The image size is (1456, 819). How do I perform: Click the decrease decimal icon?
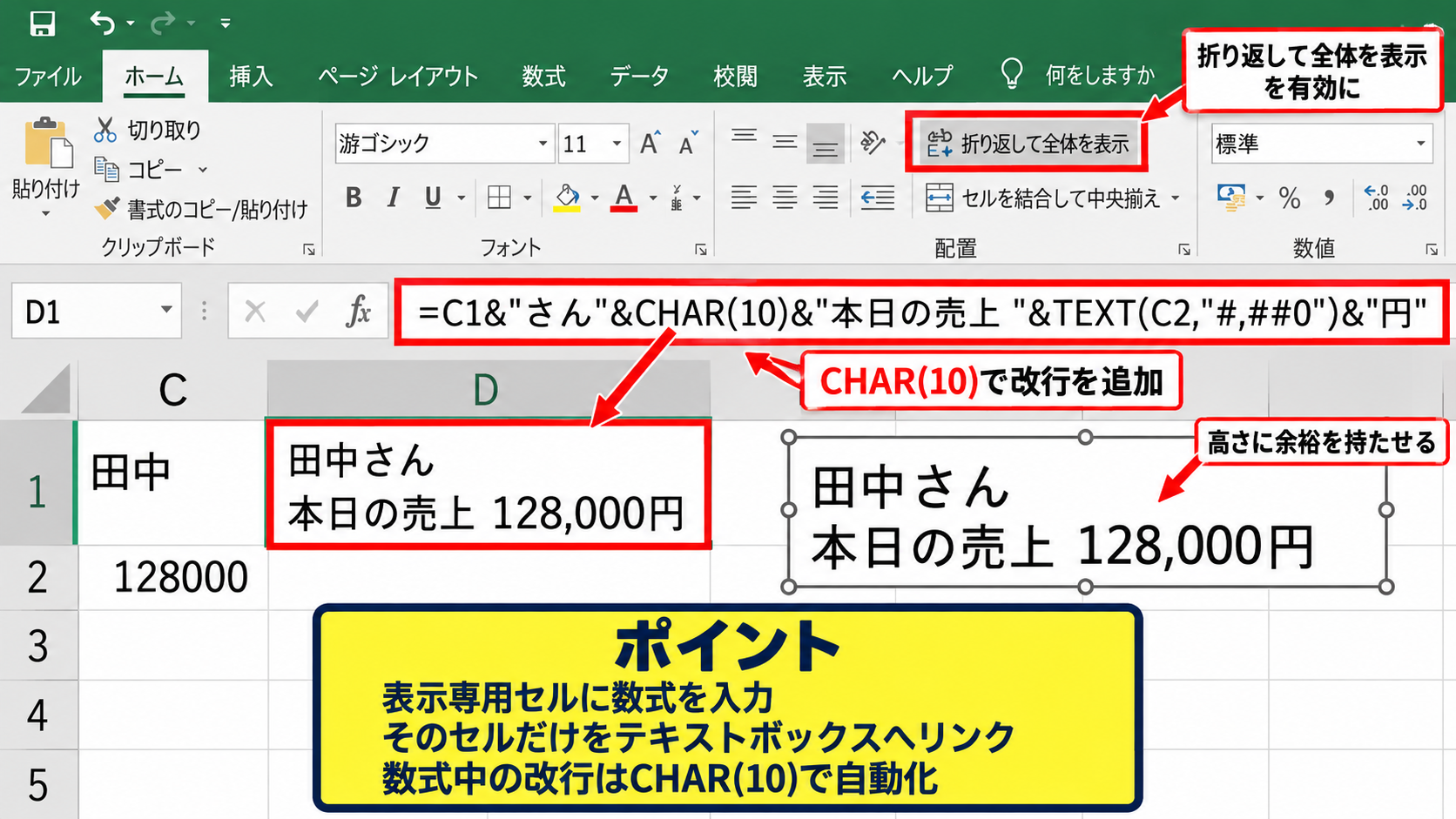click(1415, 198)
